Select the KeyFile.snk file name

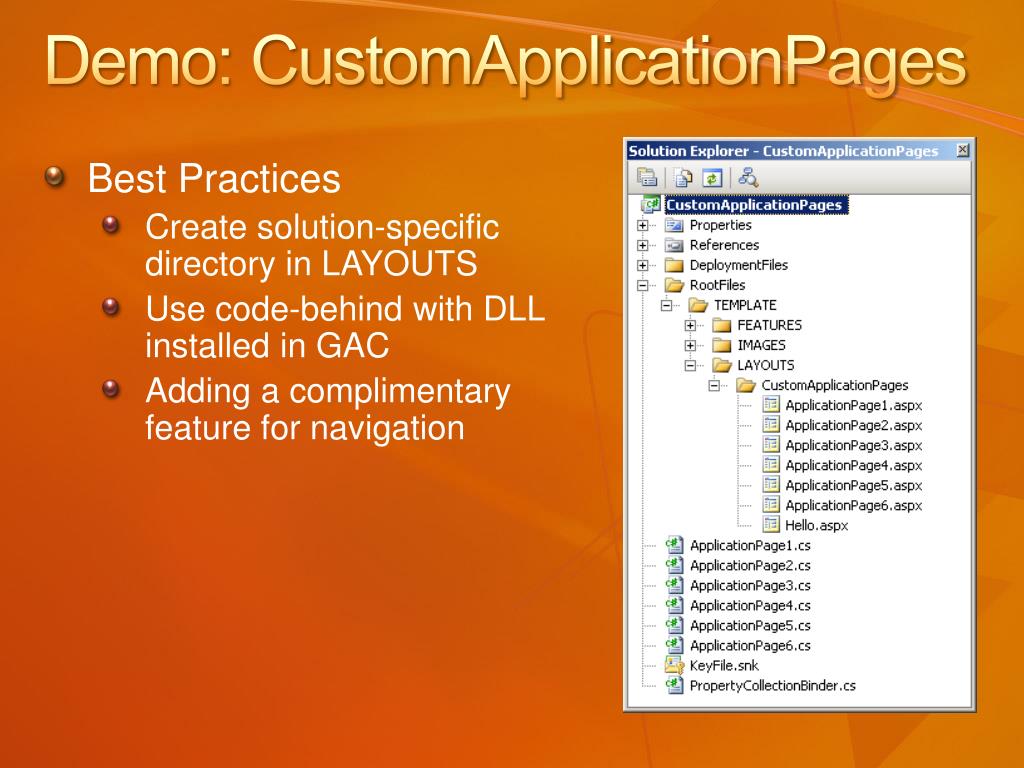[x=724, y=665]
